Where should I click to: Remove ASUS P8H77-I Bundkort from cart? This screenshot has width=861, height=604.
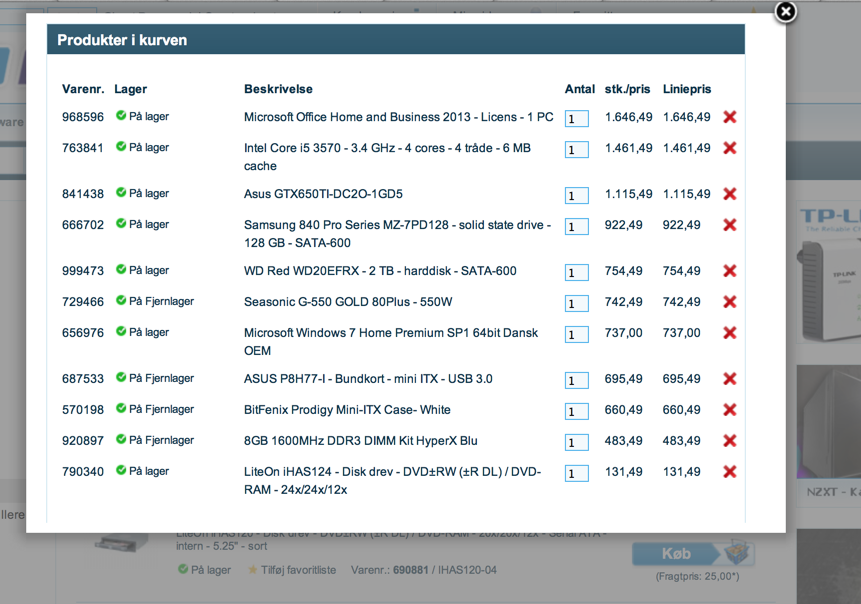(730, 379)
